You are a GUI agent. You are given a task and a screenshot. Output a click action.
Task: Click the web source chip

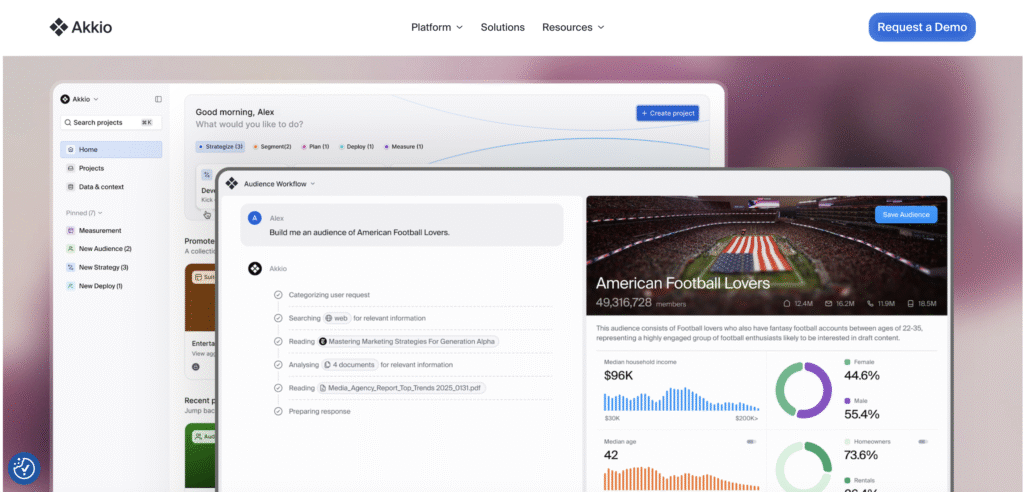click(x=336, y=318)
